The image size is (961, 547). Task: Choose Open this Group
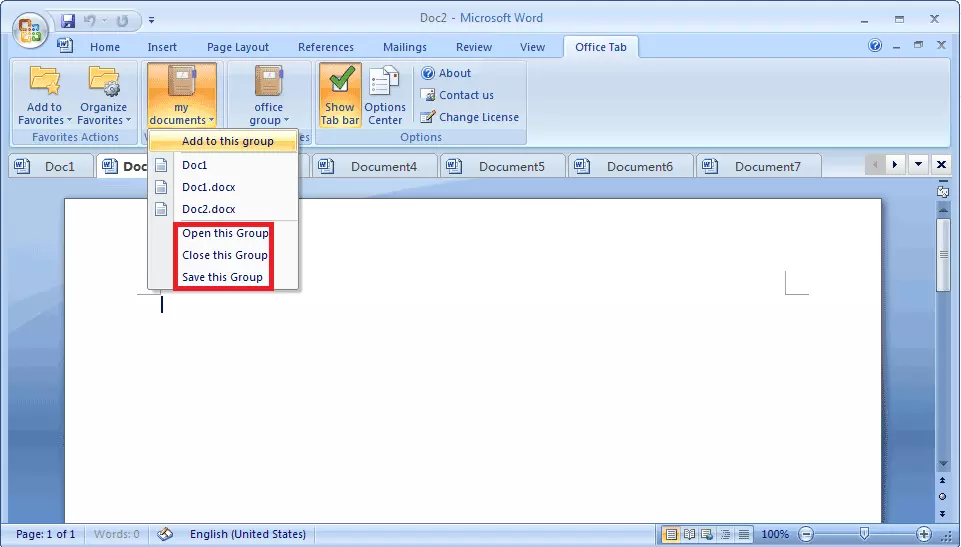(225, 233)
